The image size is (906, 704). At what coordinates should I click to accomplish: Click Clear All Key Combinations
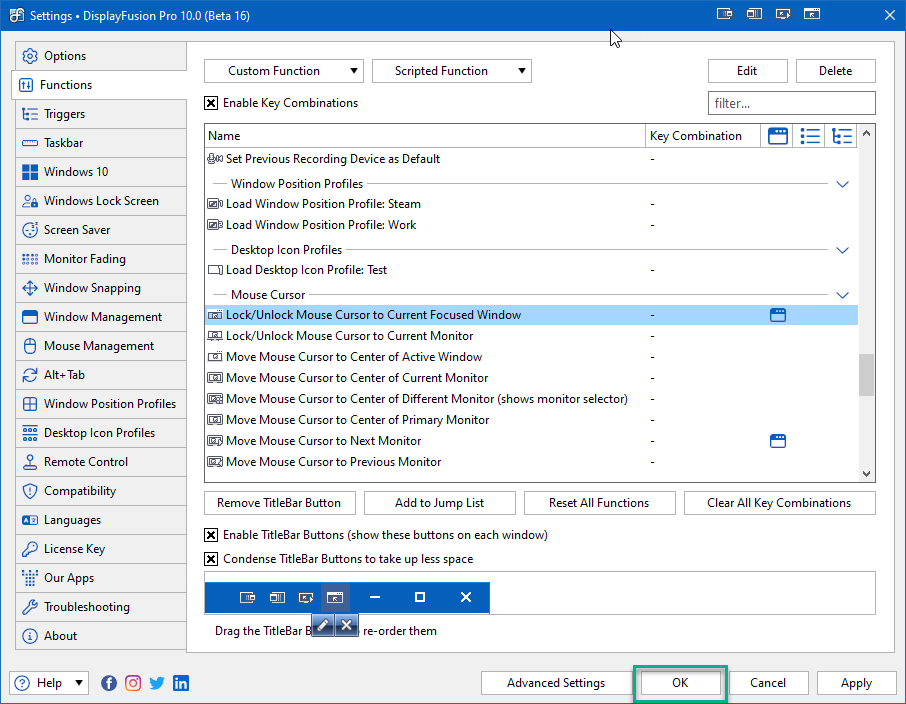tap(779, 503)
